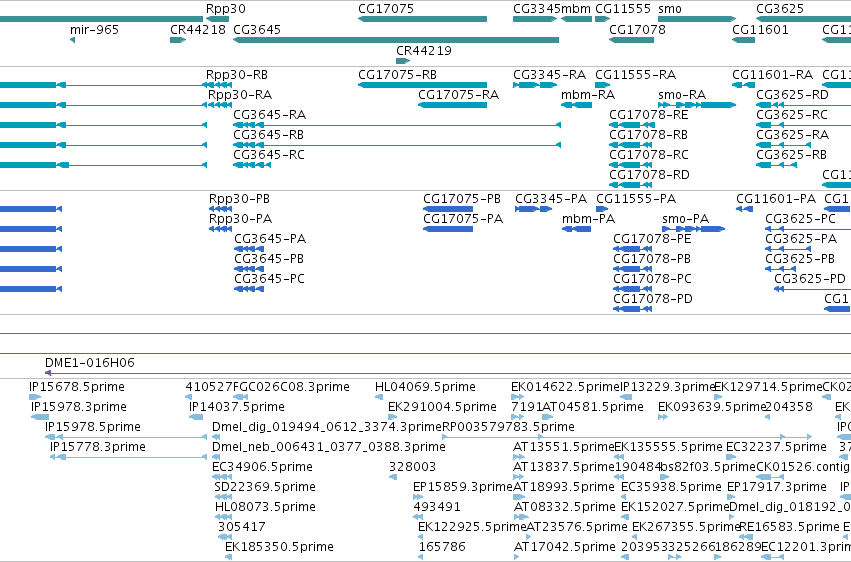The width and height of the screenshot is (851, 562).
Task: Click the CG3645-RA transcript label
Action: coord(270,114)
